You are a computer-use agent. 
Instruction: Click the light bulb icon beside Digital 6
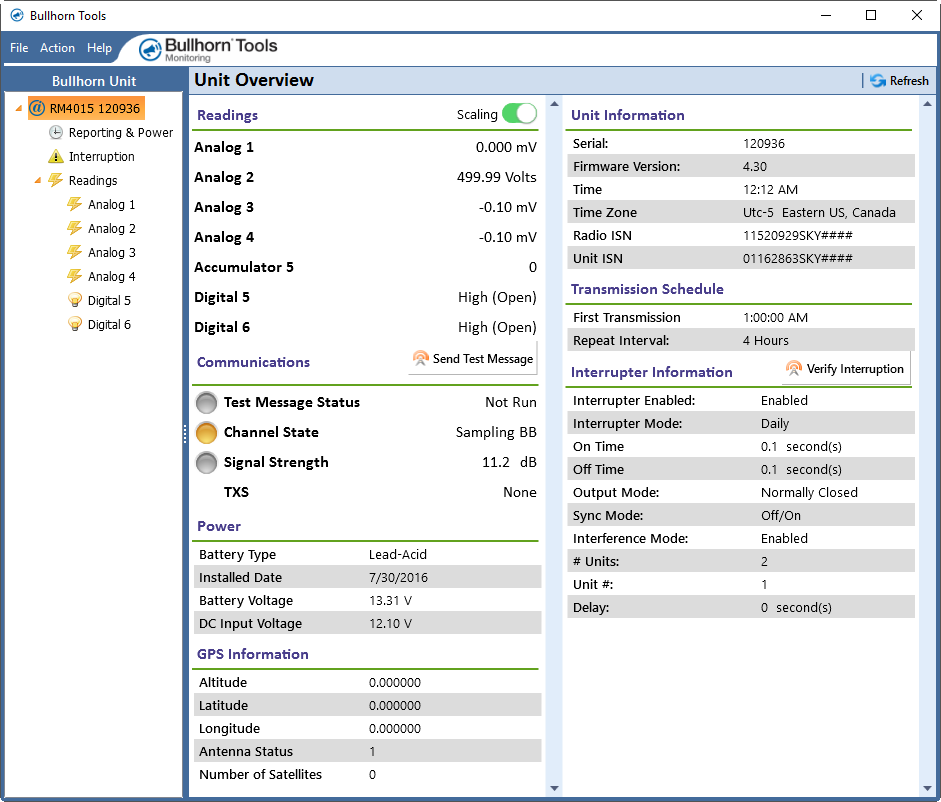[74, 324]
